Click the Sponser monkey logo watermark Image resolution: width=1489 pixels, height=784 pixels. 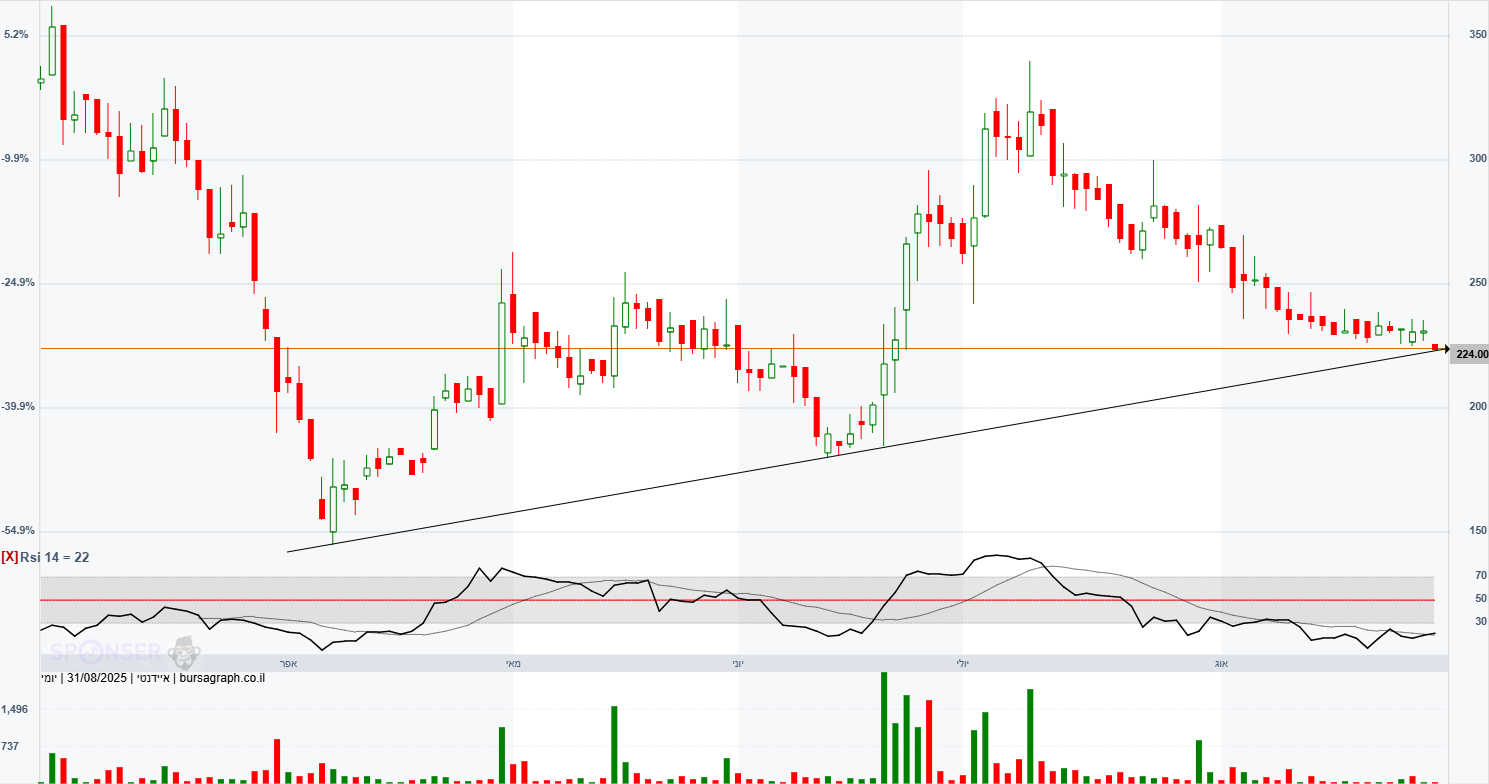coord(183,653)
